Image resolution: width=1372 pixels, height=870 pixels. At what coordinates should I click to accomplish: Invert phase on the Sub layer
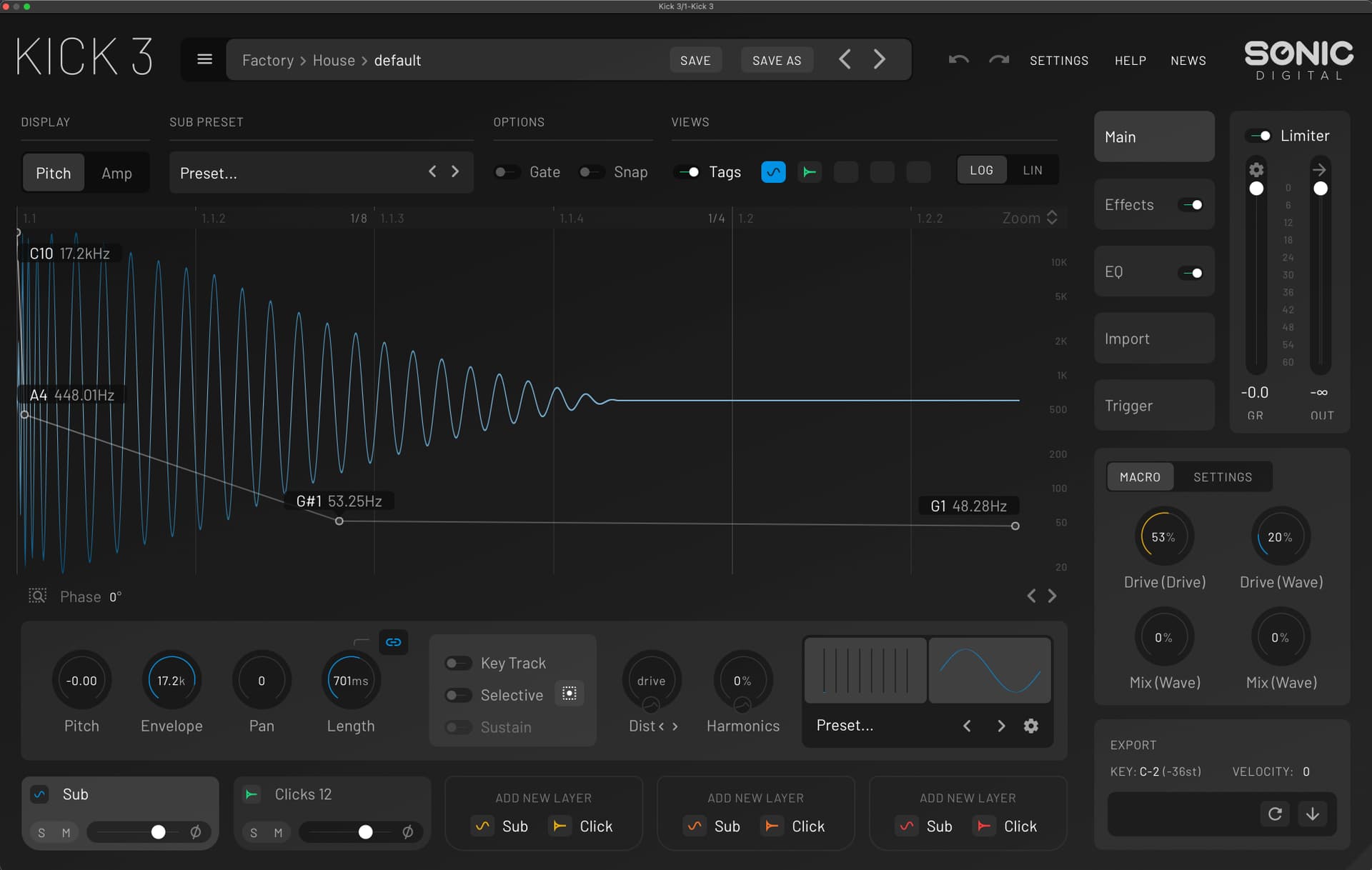pos(195,832)
